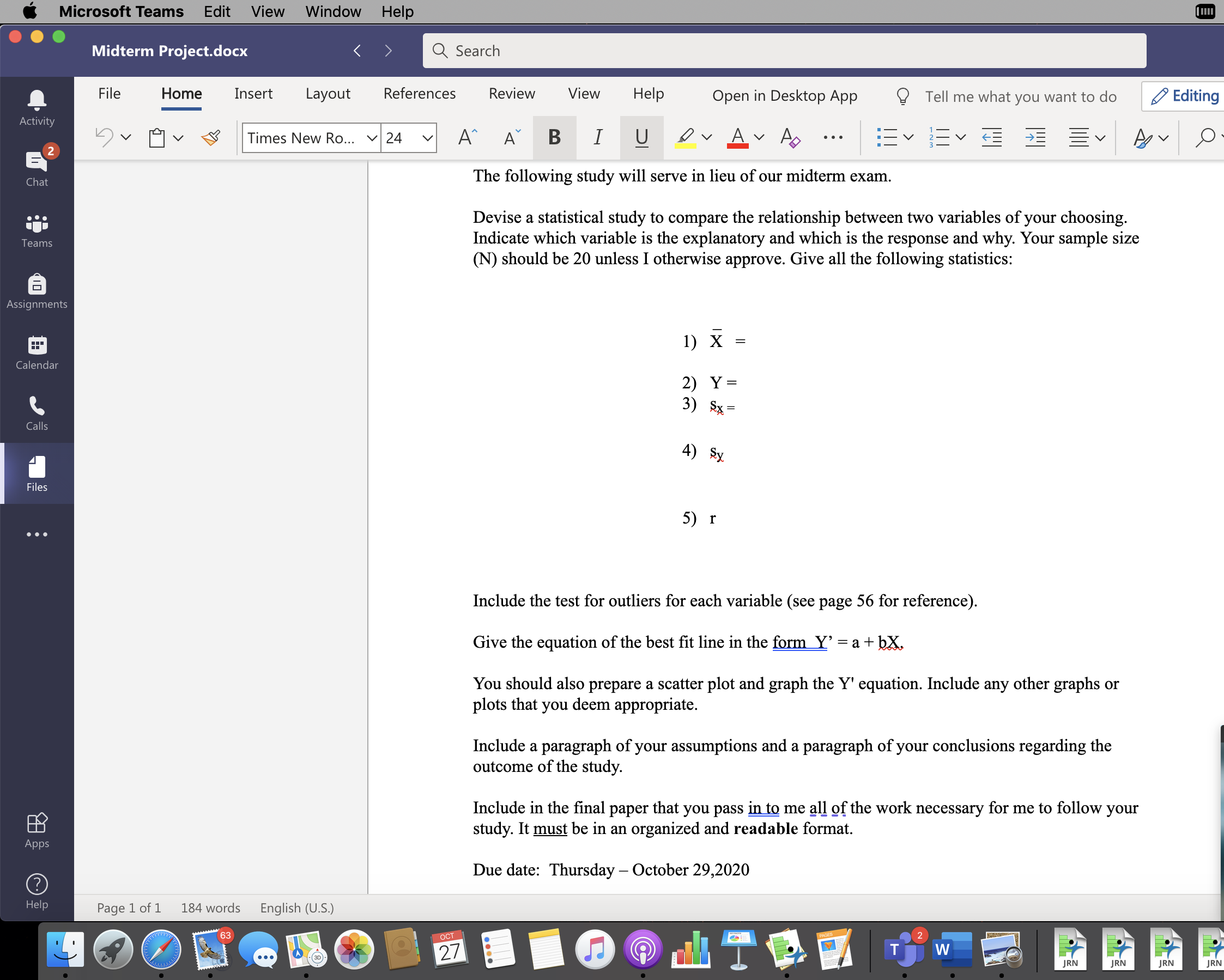Apply italic formatting
Image resolution: width=1224 pixels, height=980 pixels.
pyautogui.click(x=597, y=137)
